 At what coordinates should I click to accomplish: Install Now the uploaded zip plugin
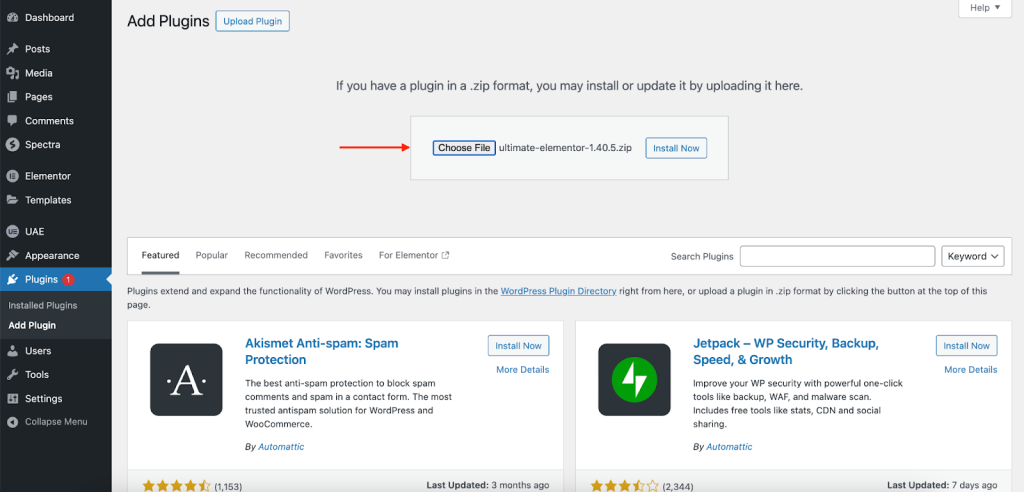point(676,148)
